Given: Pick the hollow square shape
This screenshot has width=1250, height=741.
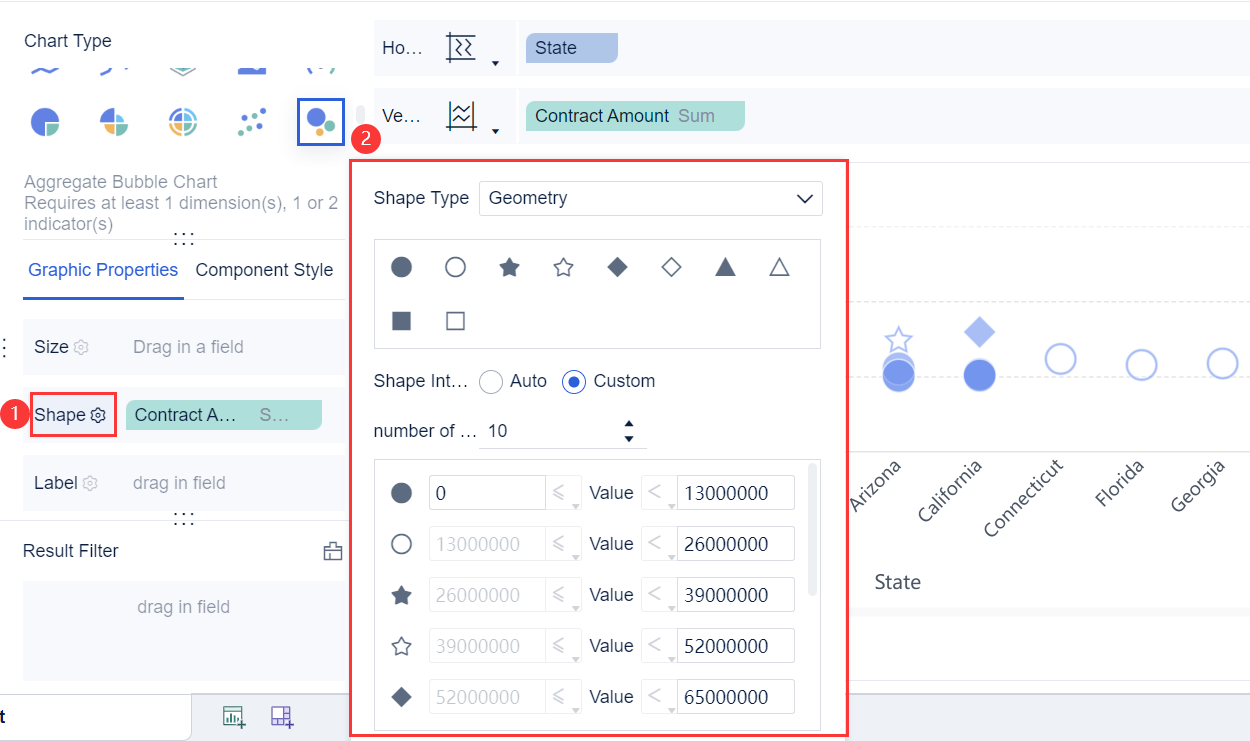Looking at the screenshot, I should (x=455, y=321).
